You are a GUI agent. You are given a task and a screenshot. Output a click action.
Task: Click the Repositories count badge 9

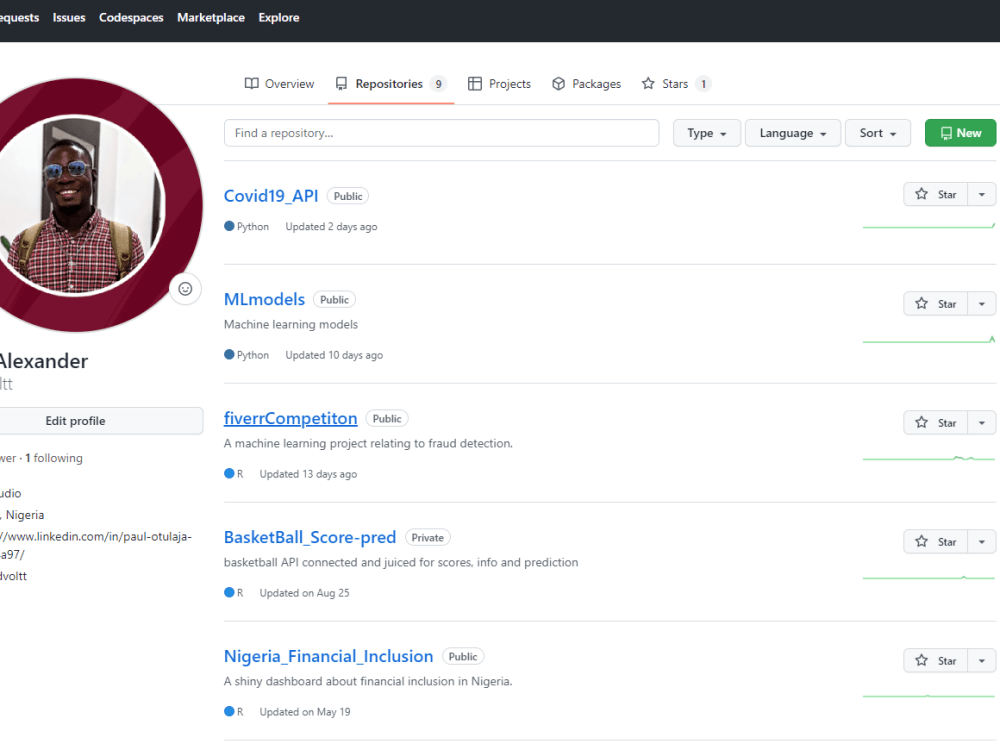438,84
